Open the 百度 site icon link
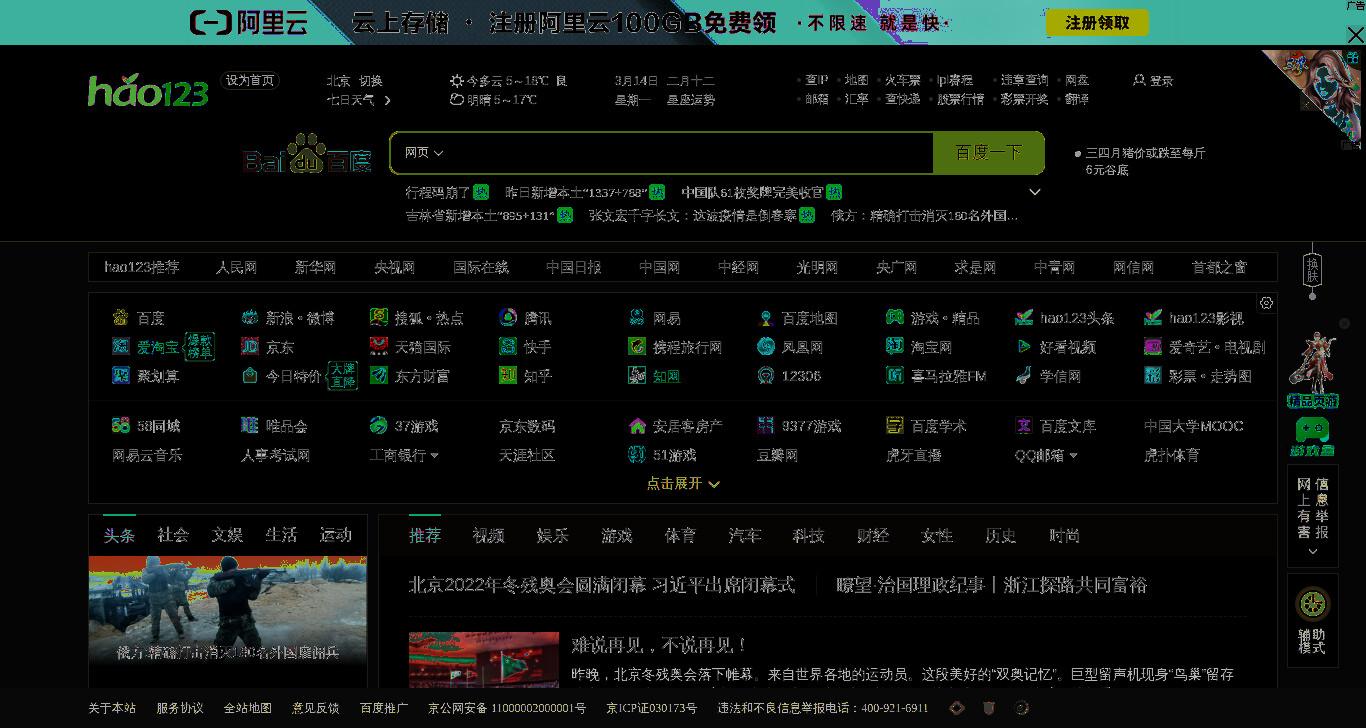This screenshot has width=1366, height=728. 121,318
